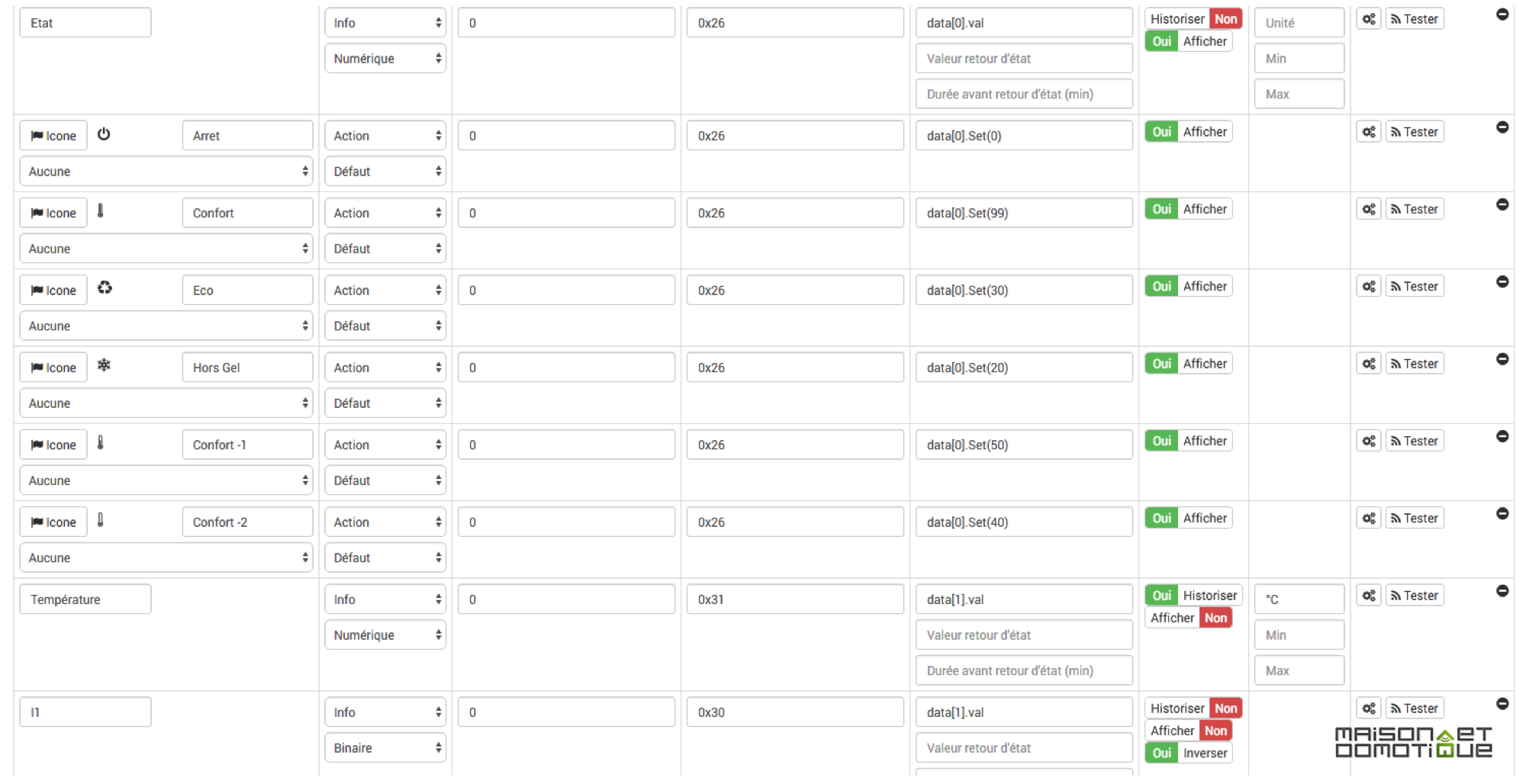
Task: Click the recycle icon beside Eco
Action: coord(105,288)
